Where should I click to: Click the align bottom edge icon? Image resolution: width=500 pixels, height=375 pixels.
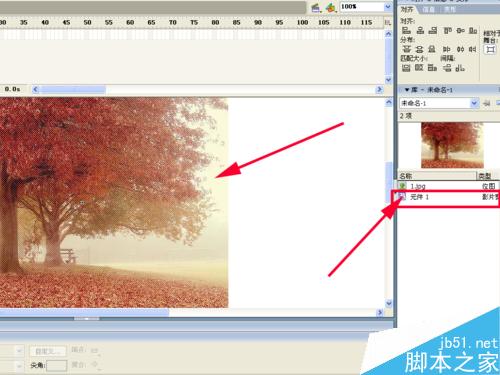(x=473, y=31)
